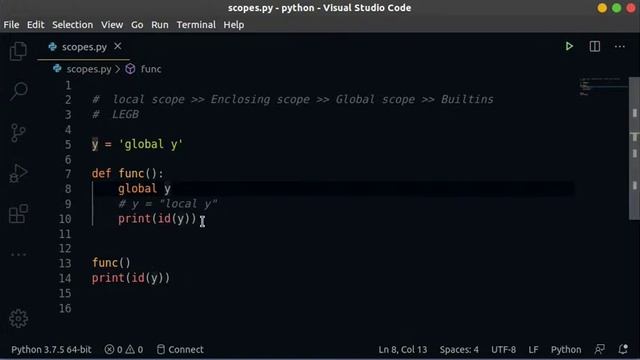Select language mode Python in status bar
The width and height of the screenshot is (640, 360).
pyautogui.click(x=566, y=349)
